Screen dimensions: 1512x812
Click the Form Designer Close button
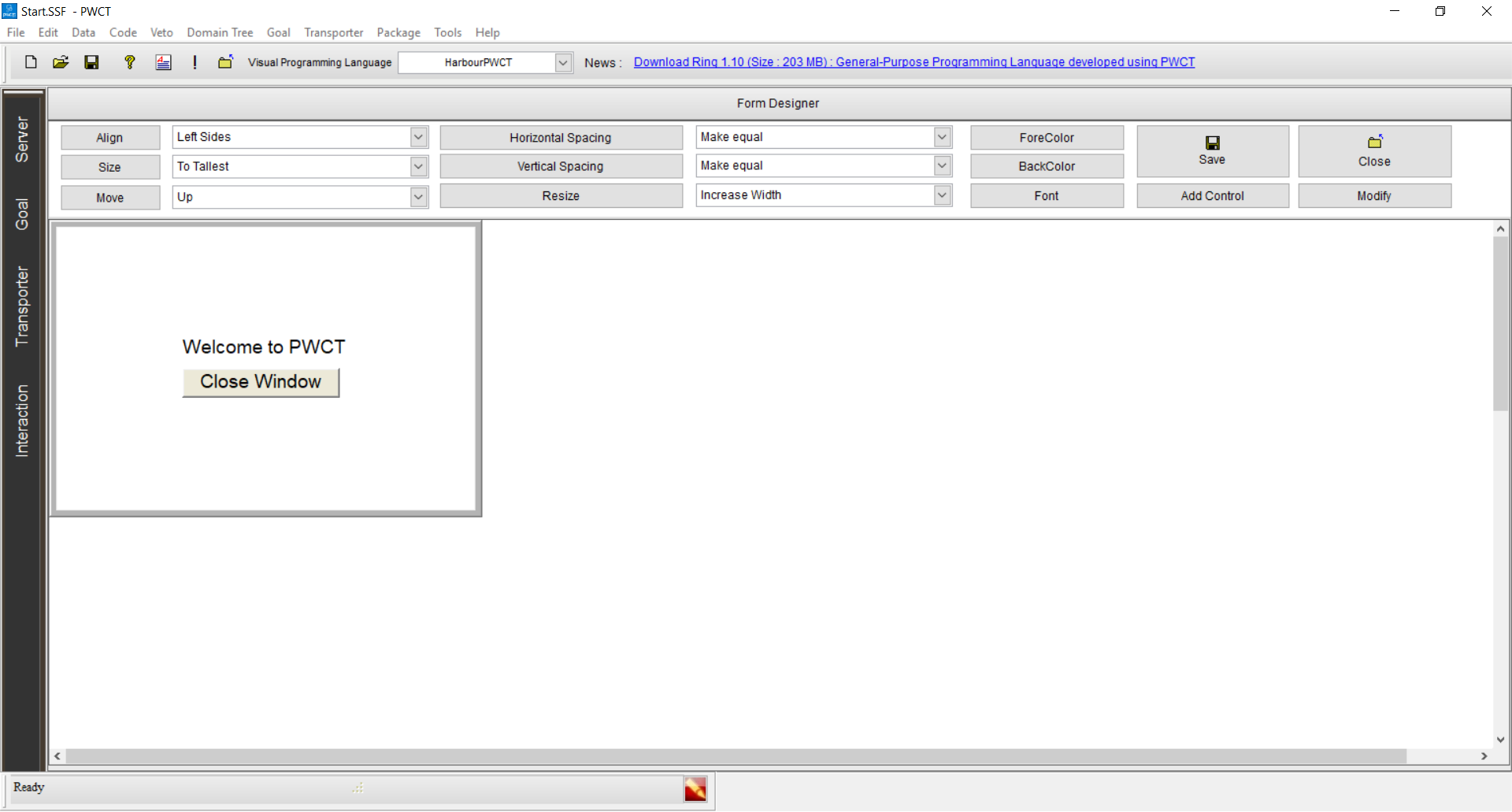(x=1374, y=151)
